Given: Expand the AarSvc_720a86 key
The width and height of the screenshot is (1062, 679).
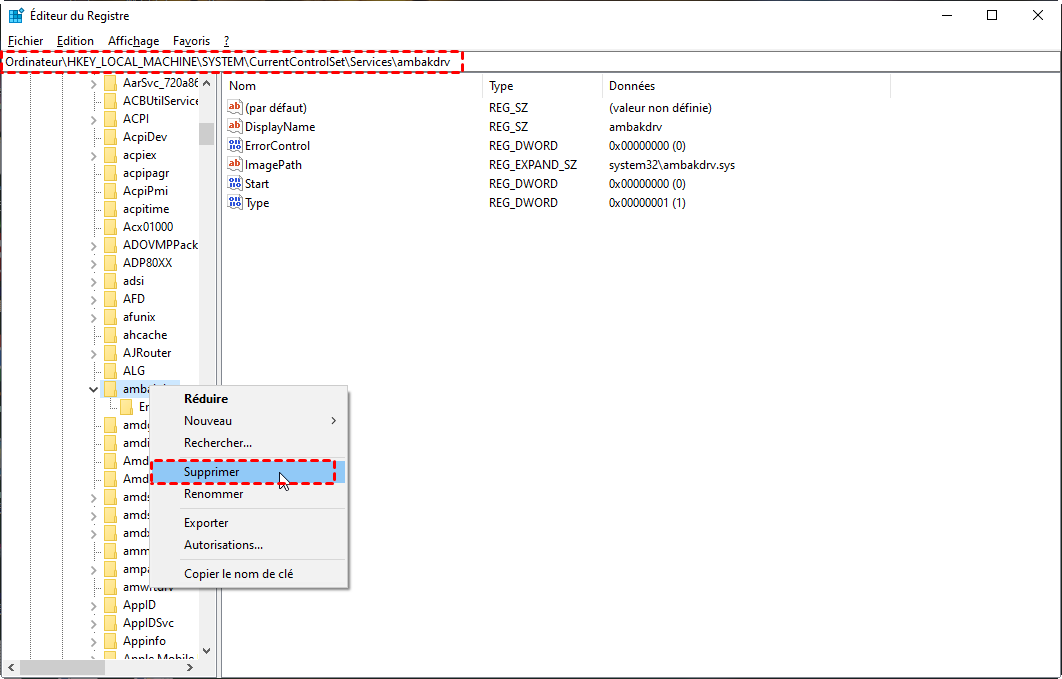Looking at the screenshot, I should pos(93,84).
